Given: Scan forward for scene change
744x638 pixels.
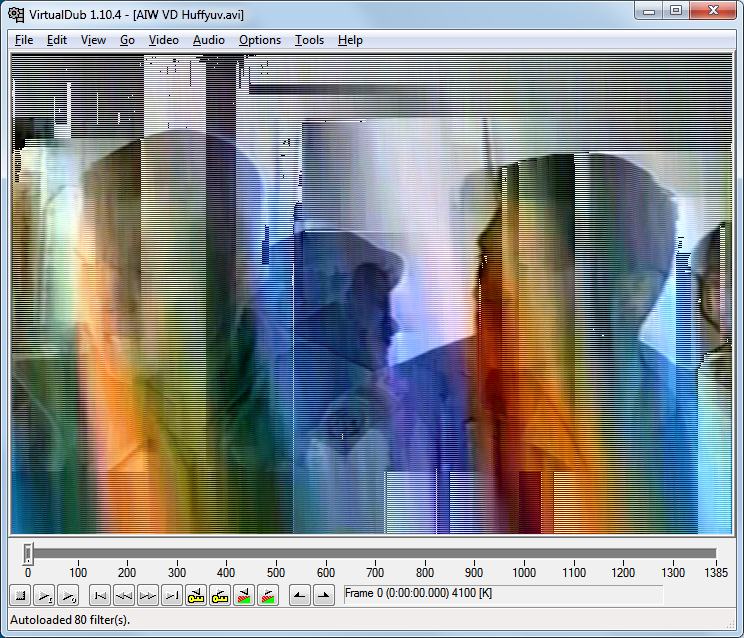Looking at the screenshot, I should tap(268, 595).
